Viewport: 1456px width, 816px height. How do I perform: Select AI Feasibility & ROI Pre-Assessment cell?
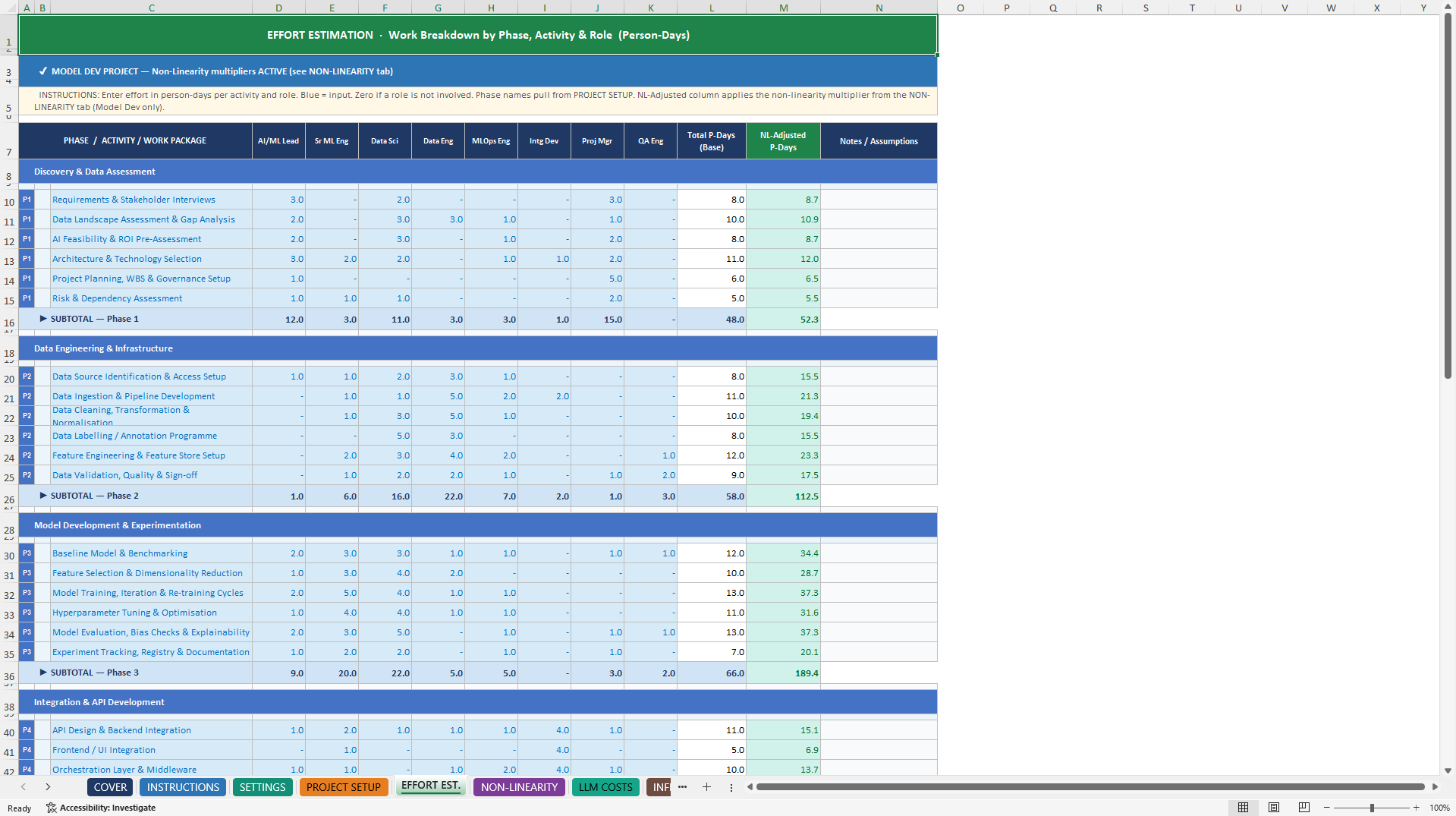tap(151, 239)
